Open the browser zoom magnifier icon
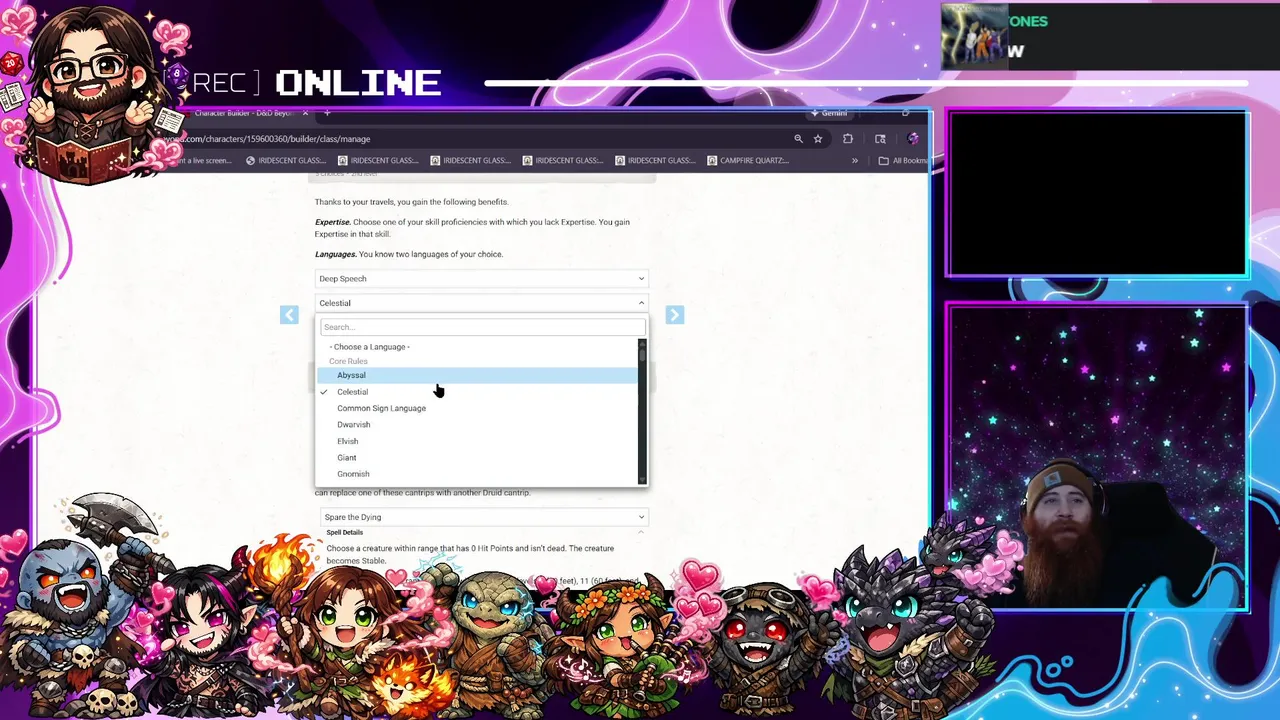The width and height of the screenshot is (1280, 720). tap(798, 139)
